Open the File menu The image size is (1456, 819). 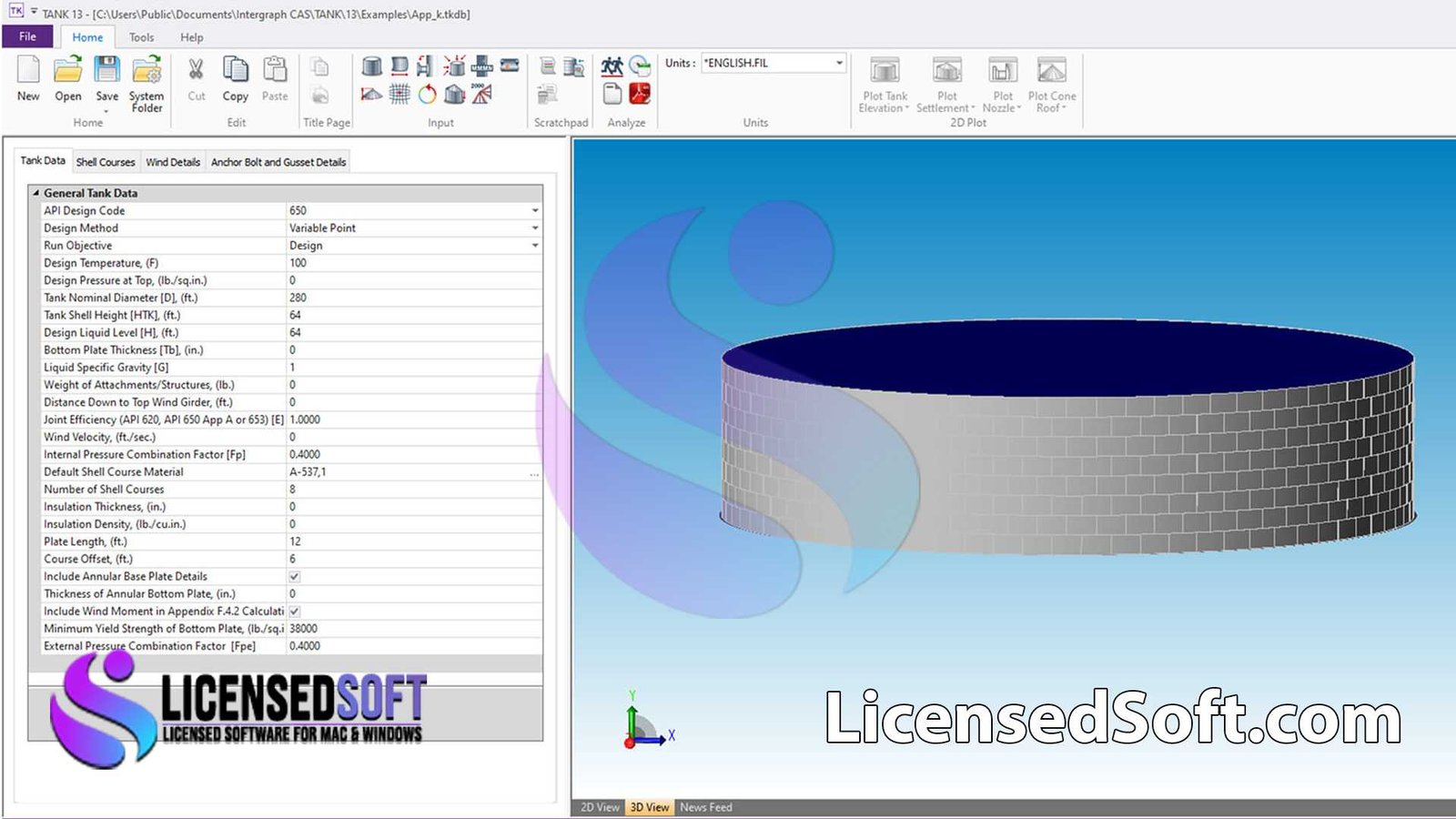click(27, 36)
